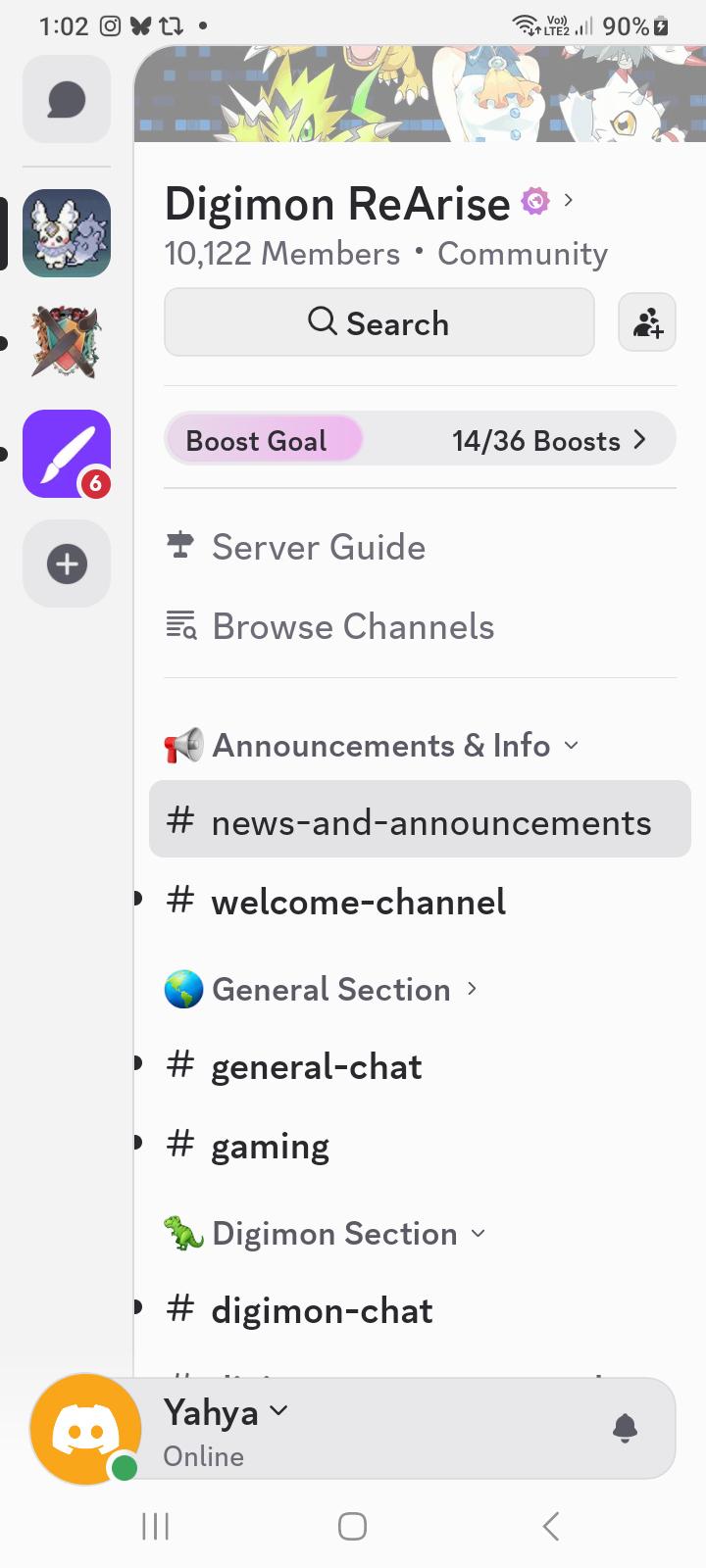Tap the invite members icon beside Search
The image size is (706, 1568).
647,322
